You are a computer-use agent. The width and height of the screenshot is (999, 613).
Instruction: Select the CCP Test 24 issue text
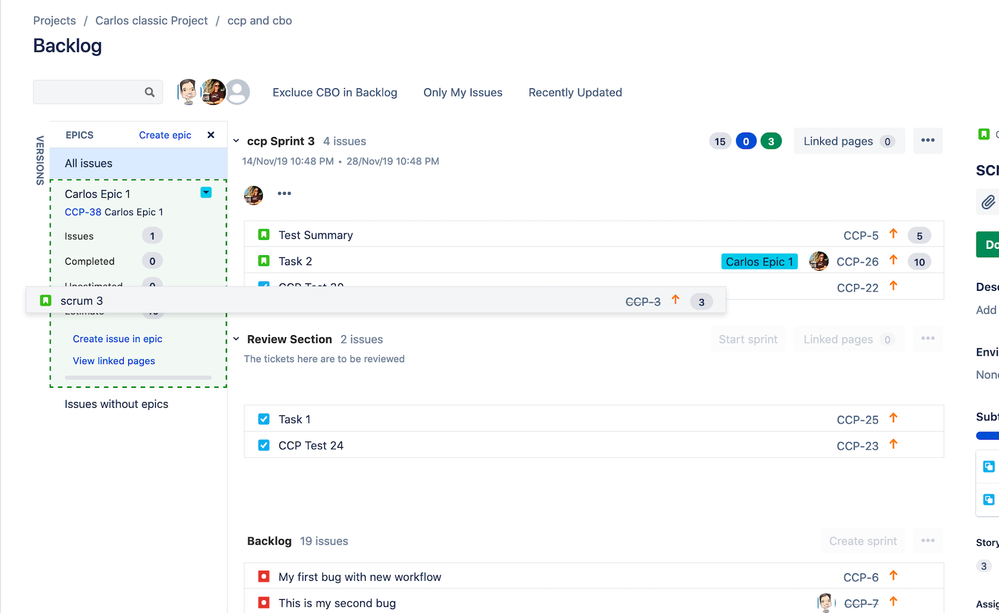point(311,445)
